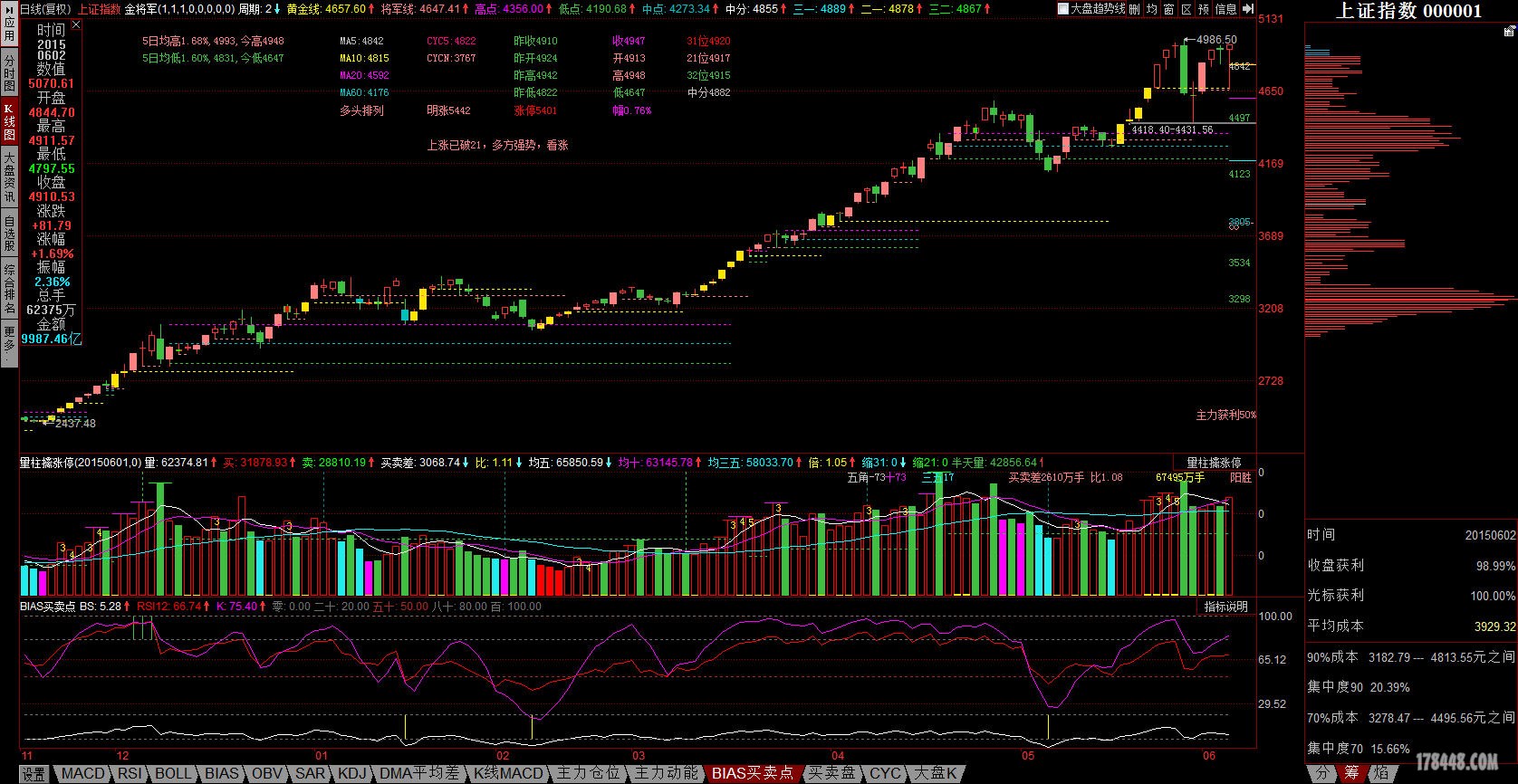
Task: Select the BIAS买卖点 indicator tab
Action: 753,774
